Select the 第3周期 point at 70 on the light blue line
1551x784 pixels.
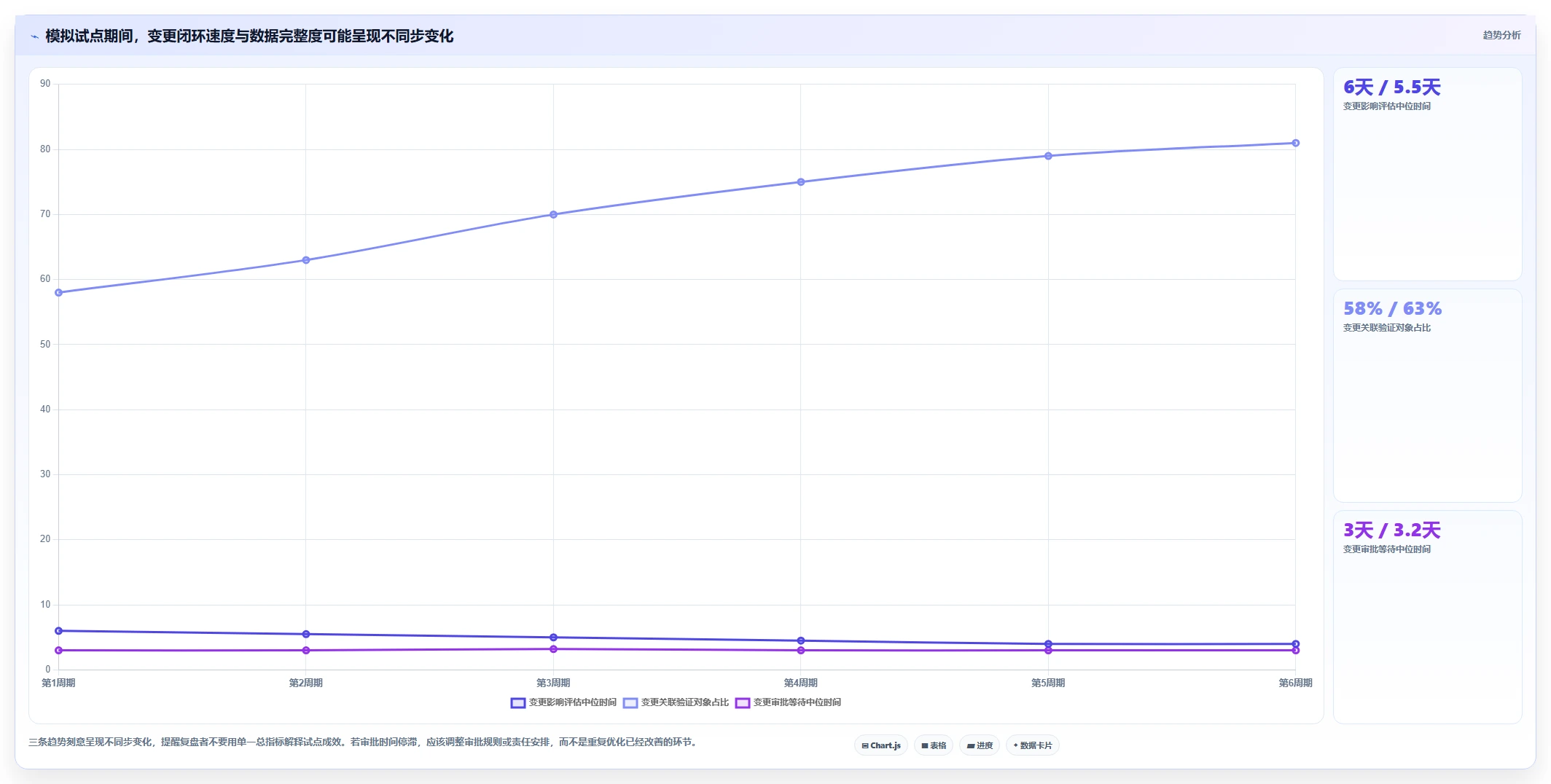553,214
